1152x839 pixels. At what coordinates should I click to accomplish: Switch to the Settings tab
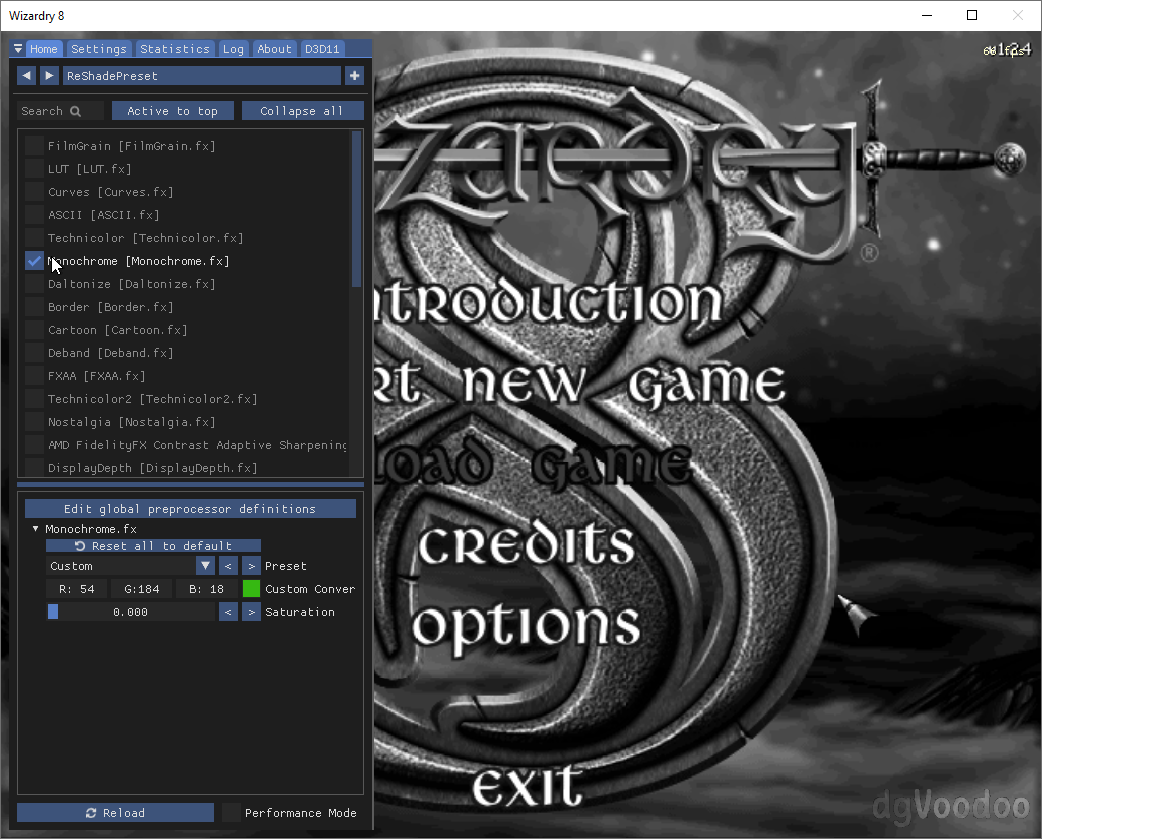tap(98, 48)
